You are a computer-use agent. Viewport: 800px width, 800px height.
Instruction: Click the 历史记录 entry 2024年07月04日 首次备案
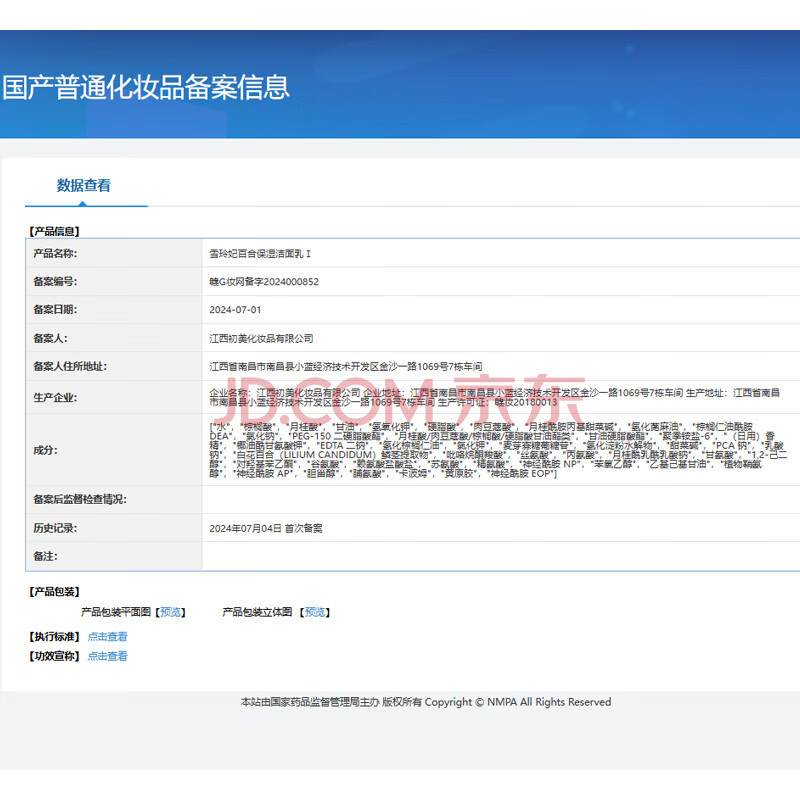[x=266, y=528]
